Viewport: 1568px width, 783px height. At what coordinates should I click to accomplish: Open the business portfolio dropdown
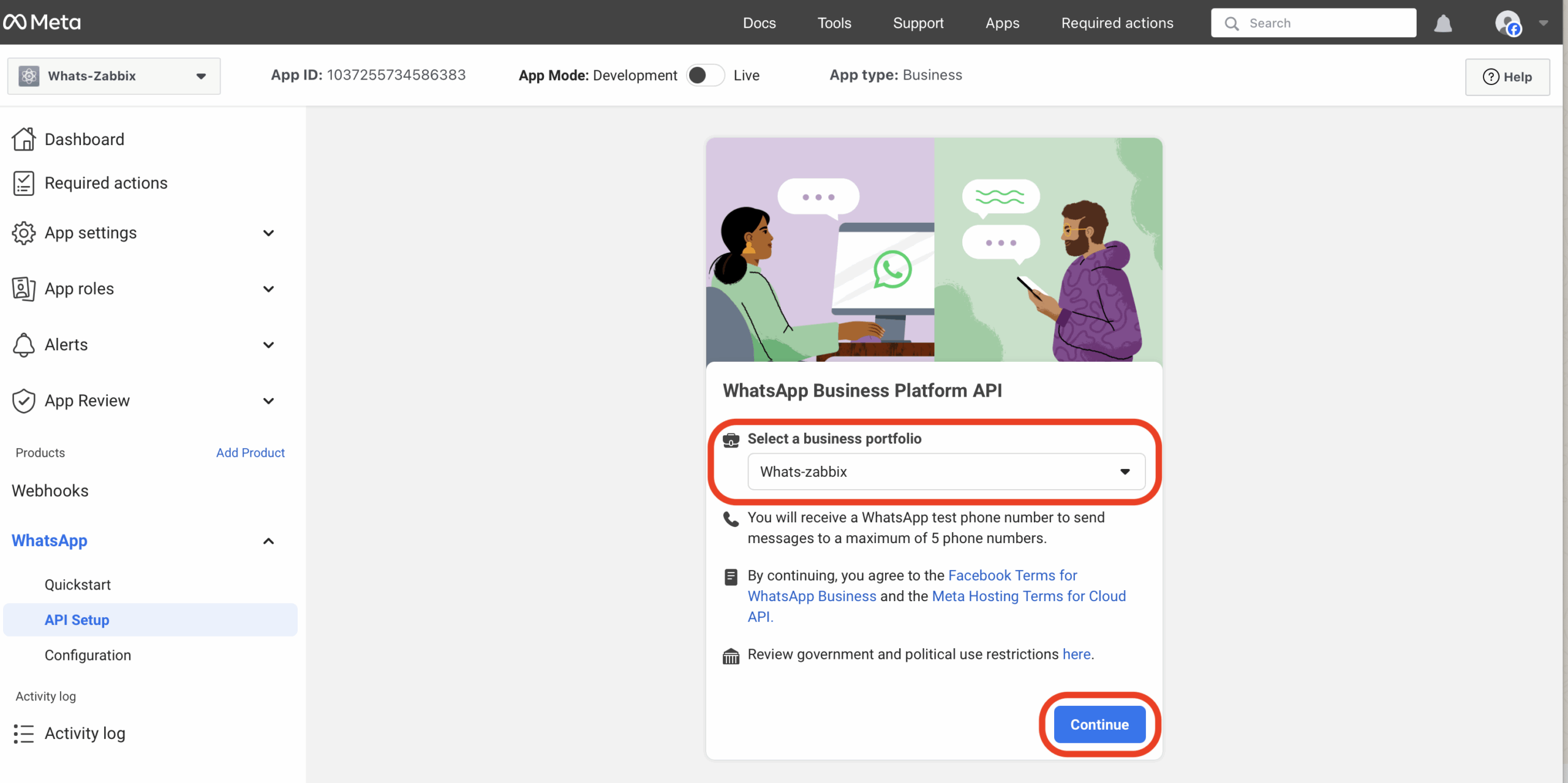click(946, 471)
